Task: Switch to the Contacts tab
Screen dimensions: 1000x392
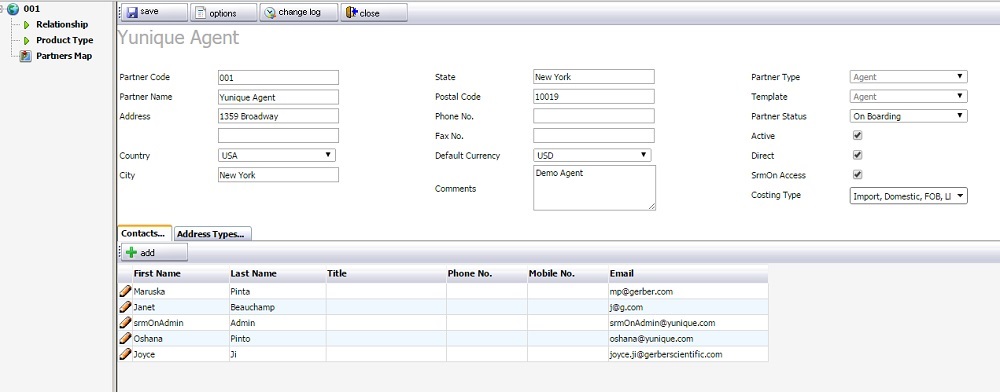Action: click(x=144, y=233)
